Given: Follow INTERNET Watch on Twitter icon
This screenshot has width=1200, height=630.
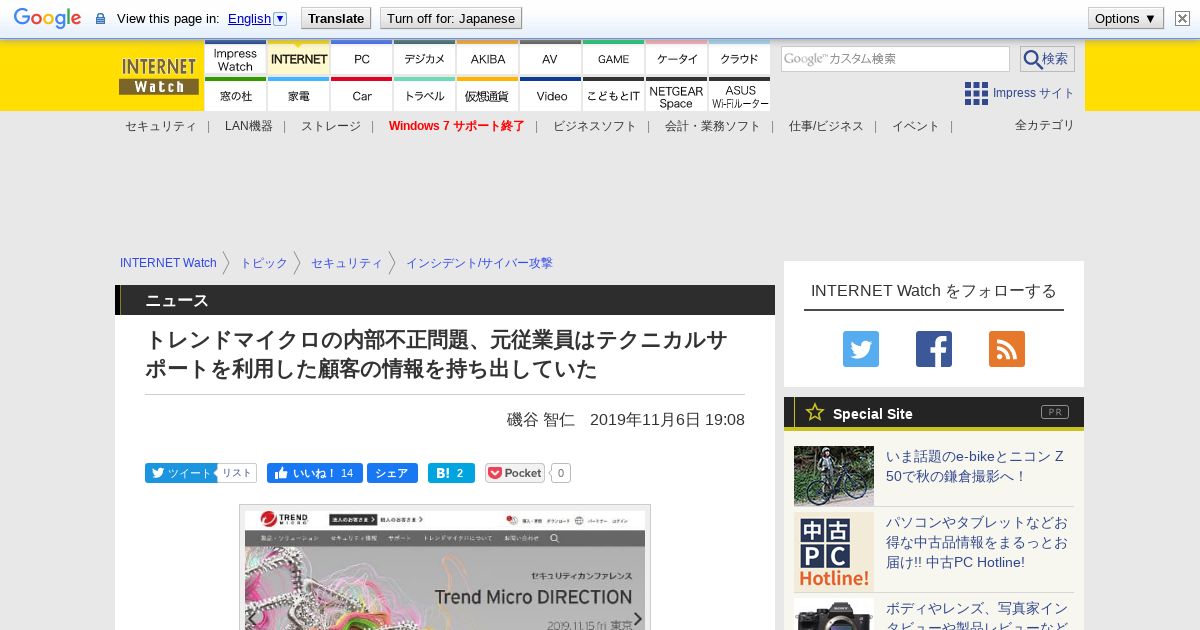Looking at the screenshot, I should point(861,349).
